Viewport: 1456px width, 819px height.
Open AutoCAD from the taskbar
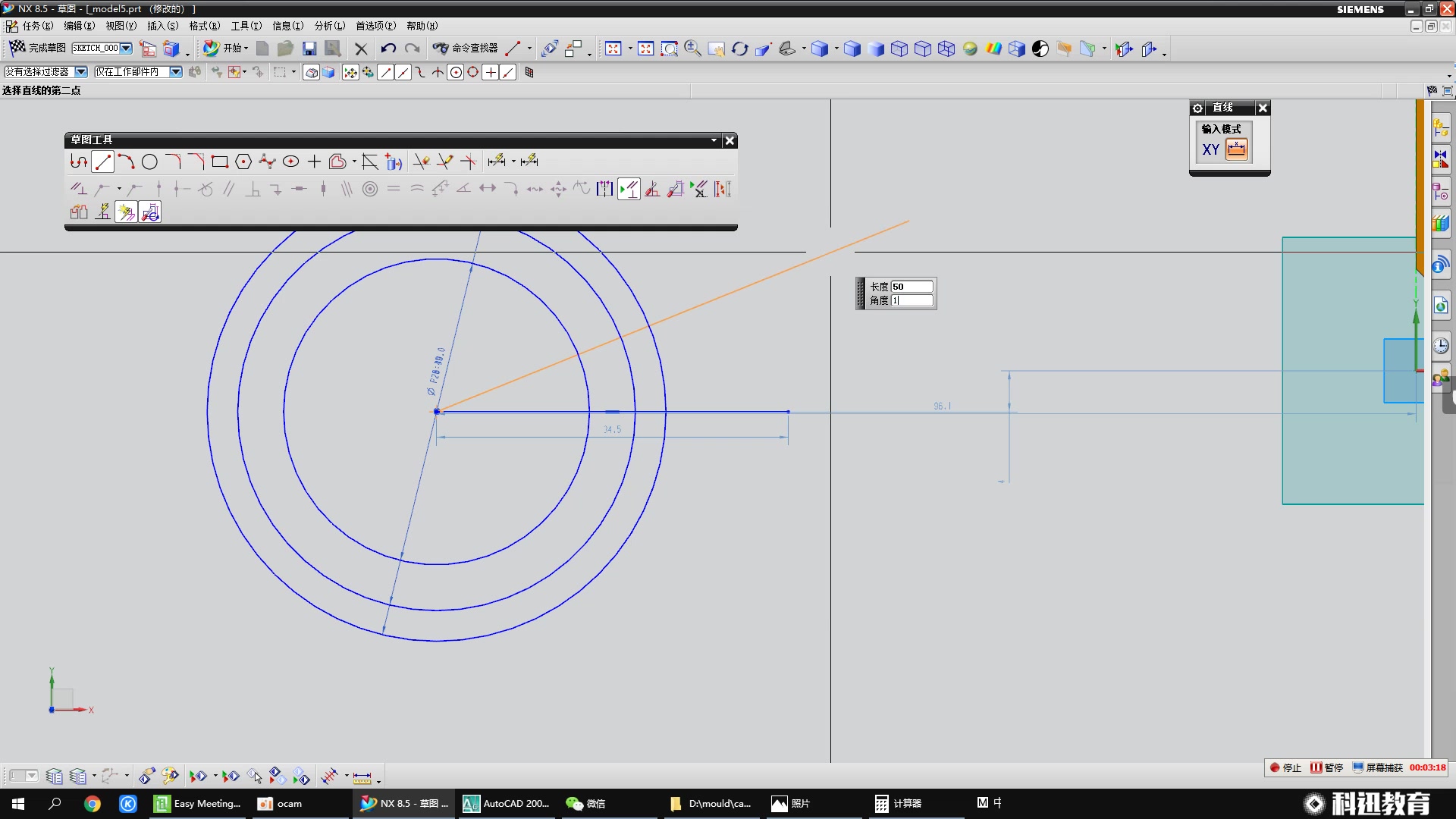click(506, 803)
